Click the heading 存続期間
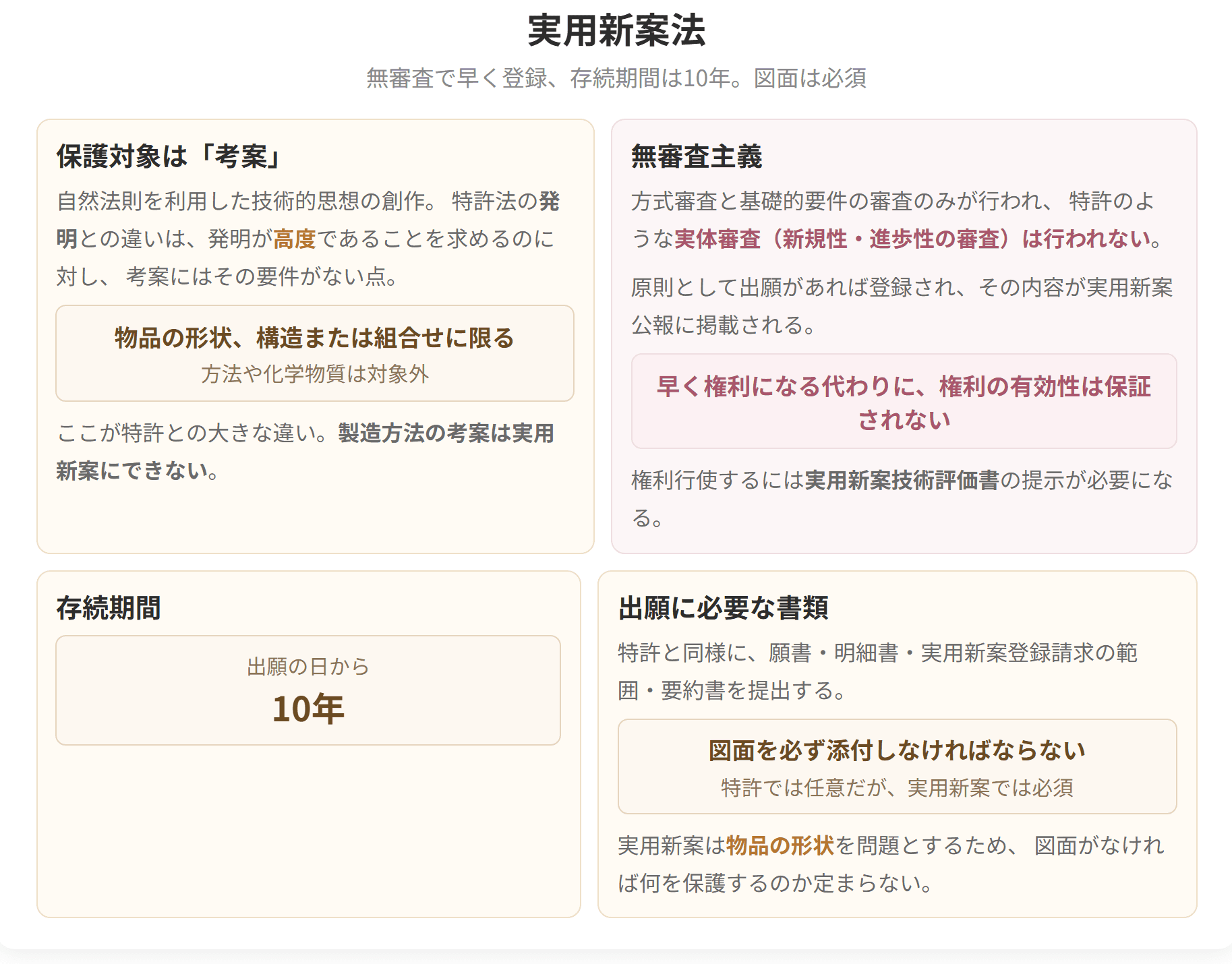The width and height of the screenshot is (1232, 964). pos(109,608)
